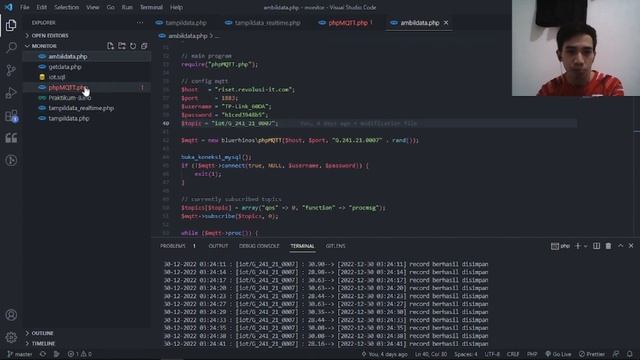Kill the terminal with trash icon
Viewport: 640px width, 360px height.
coord(608,246)
